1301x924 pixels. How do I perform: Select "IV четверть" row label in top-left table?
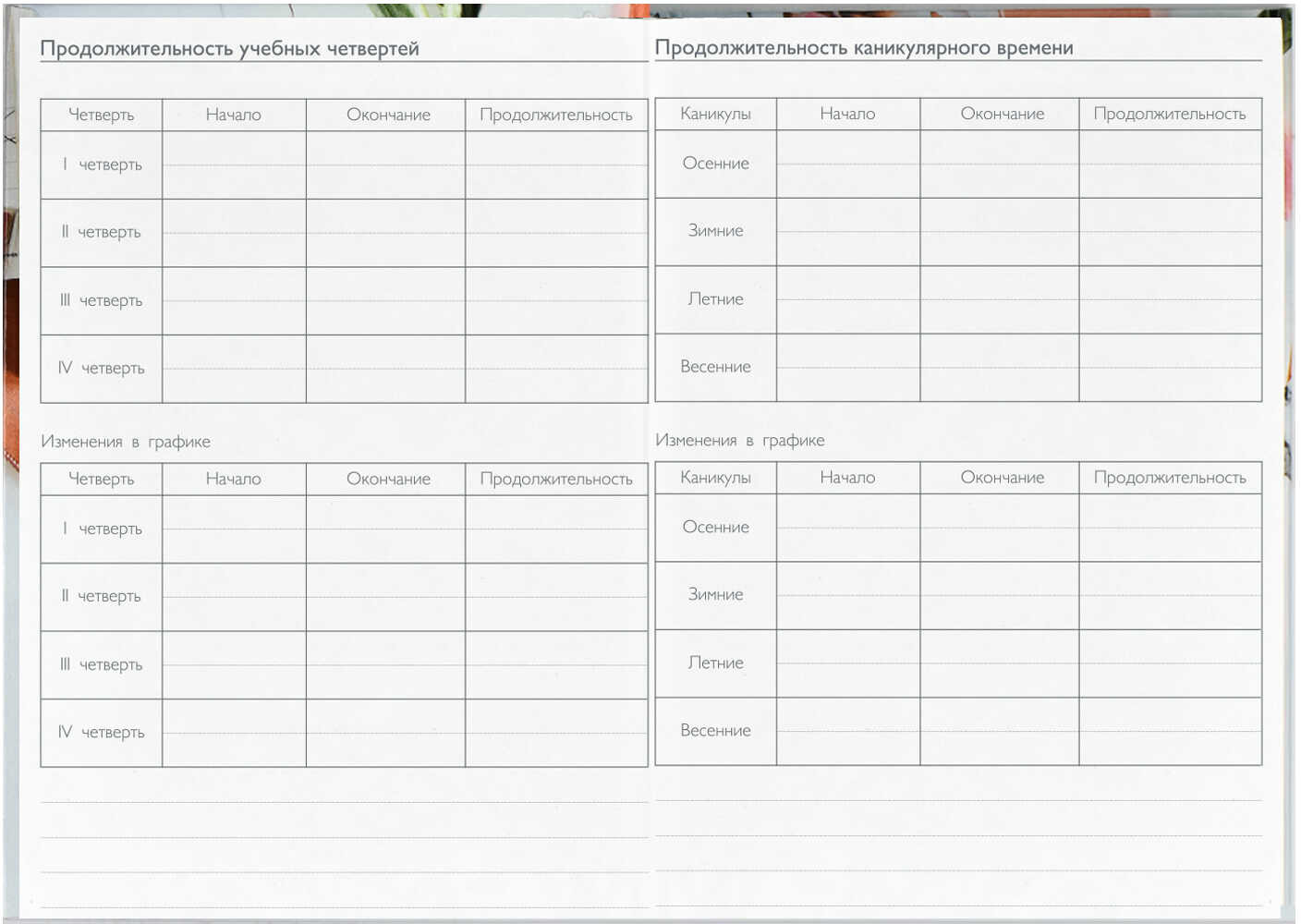point(102,369)
